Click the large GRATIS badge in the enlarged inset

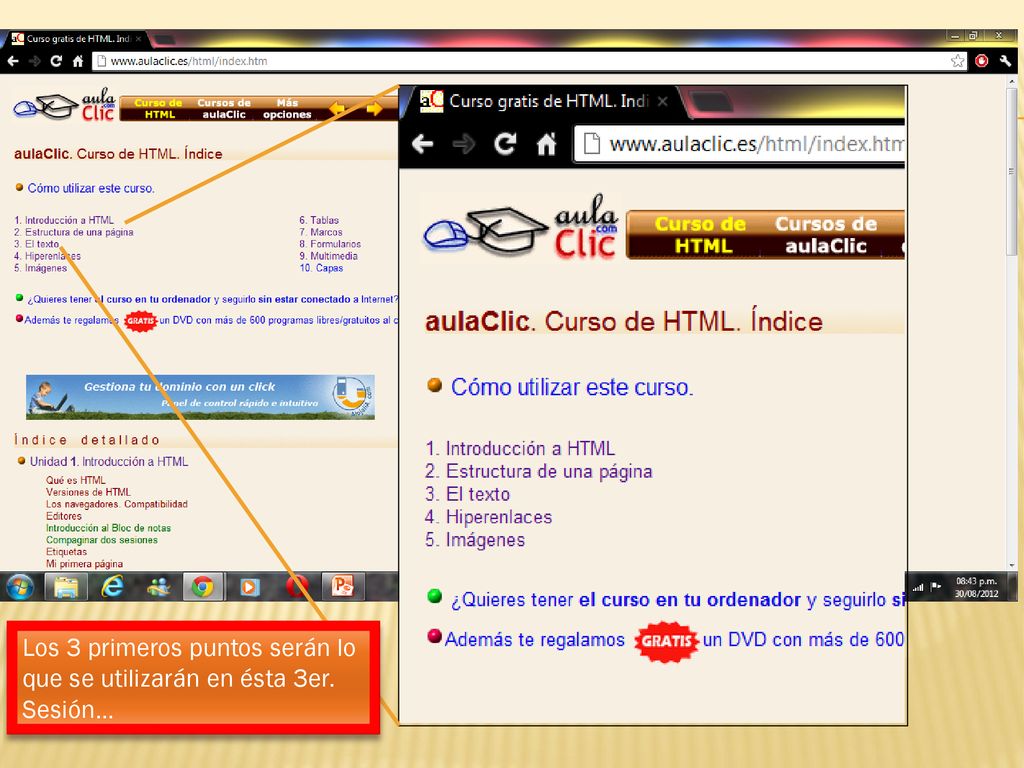[666, 641]
